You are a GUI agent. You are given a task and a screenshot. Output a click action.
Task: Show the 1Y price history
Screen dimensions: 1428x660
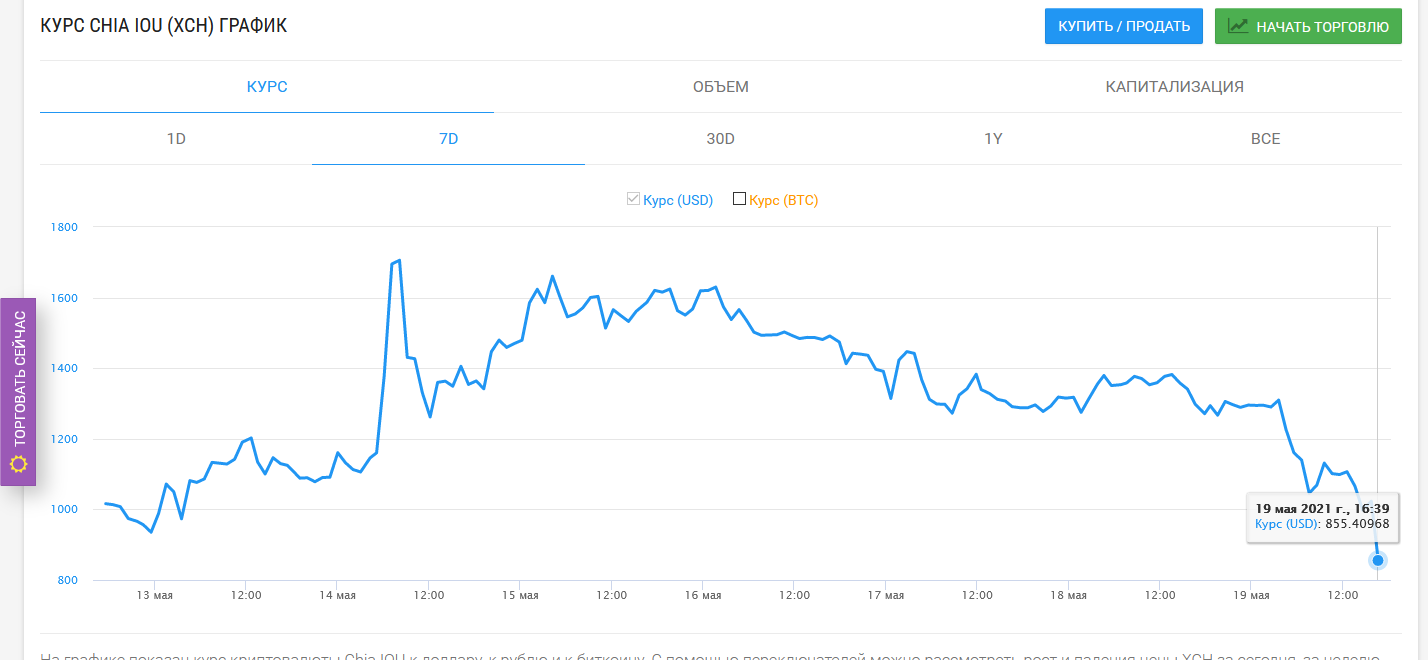point(993,139)
